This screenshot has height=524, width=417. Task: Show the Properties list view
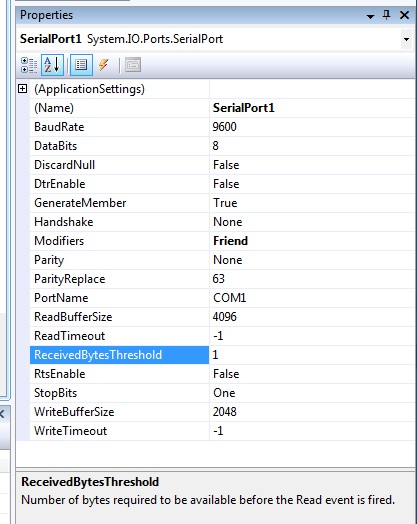[x=81, y=65]
